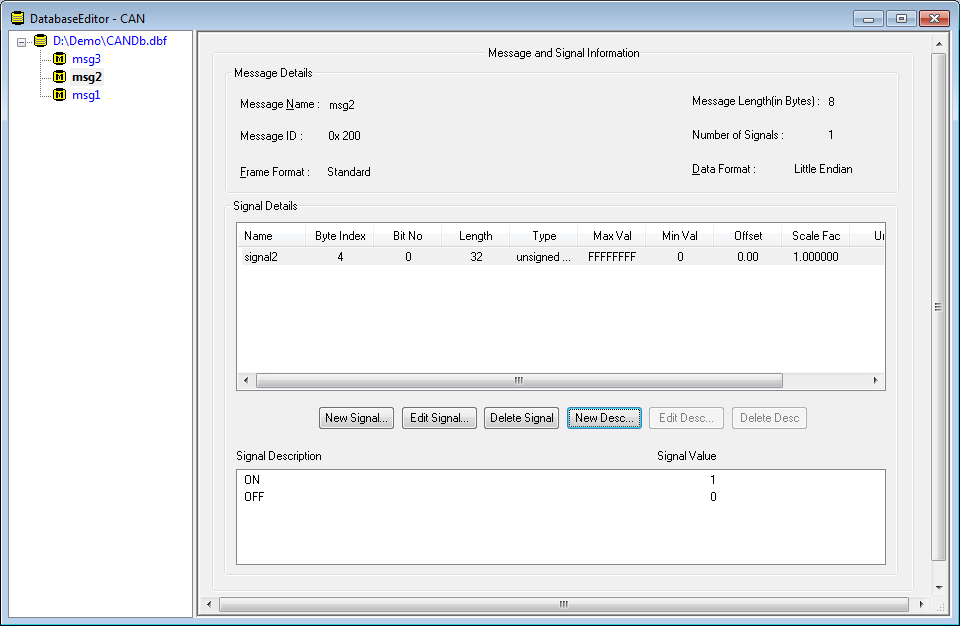Click left arrow of signal list scrollbar

pyautogui.click(x=246, y=380)
